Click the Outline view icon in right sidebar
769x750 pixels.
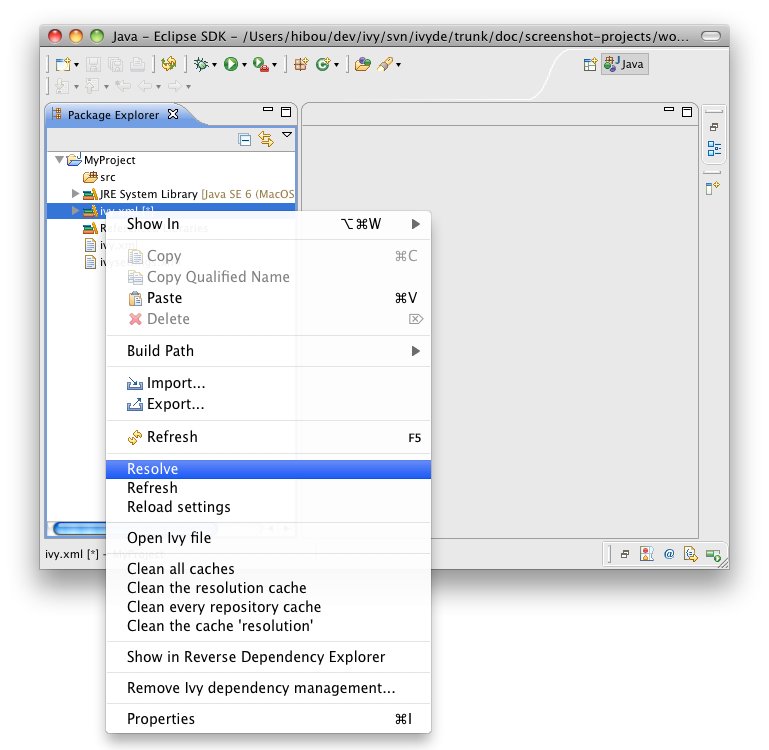[714, 149]
